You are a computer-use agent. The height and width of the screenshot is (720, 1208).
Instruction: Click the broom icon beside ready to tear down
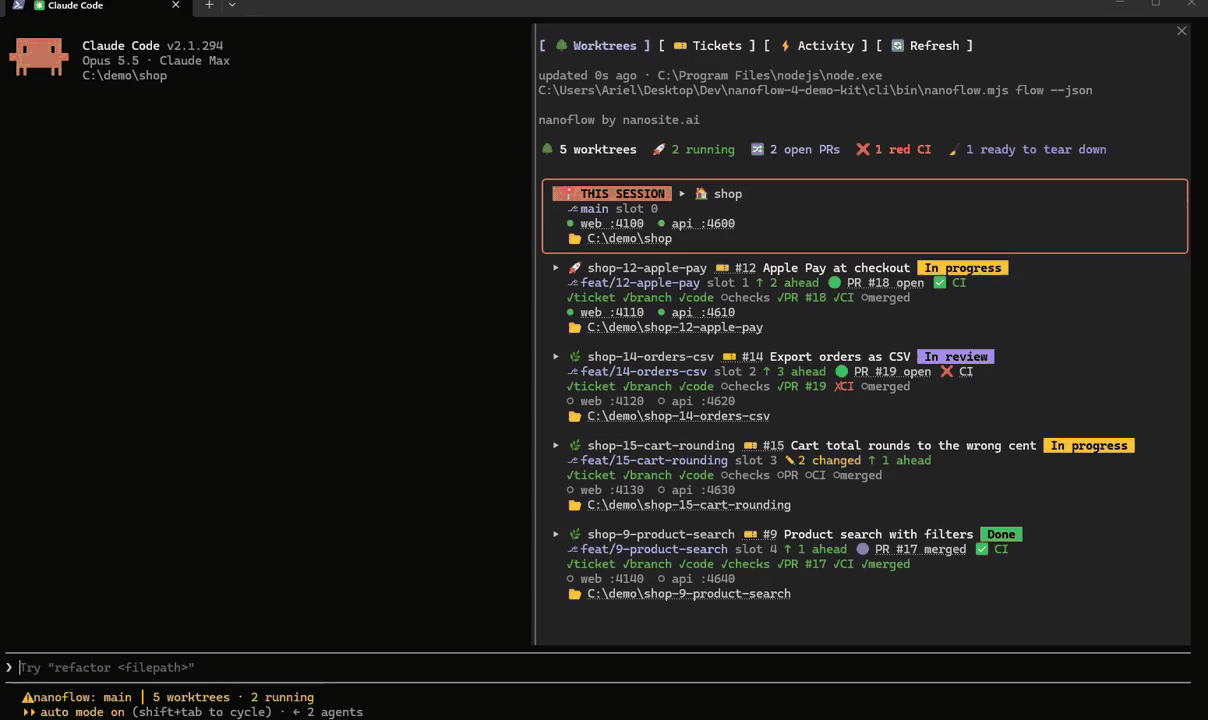coord(953,150)
